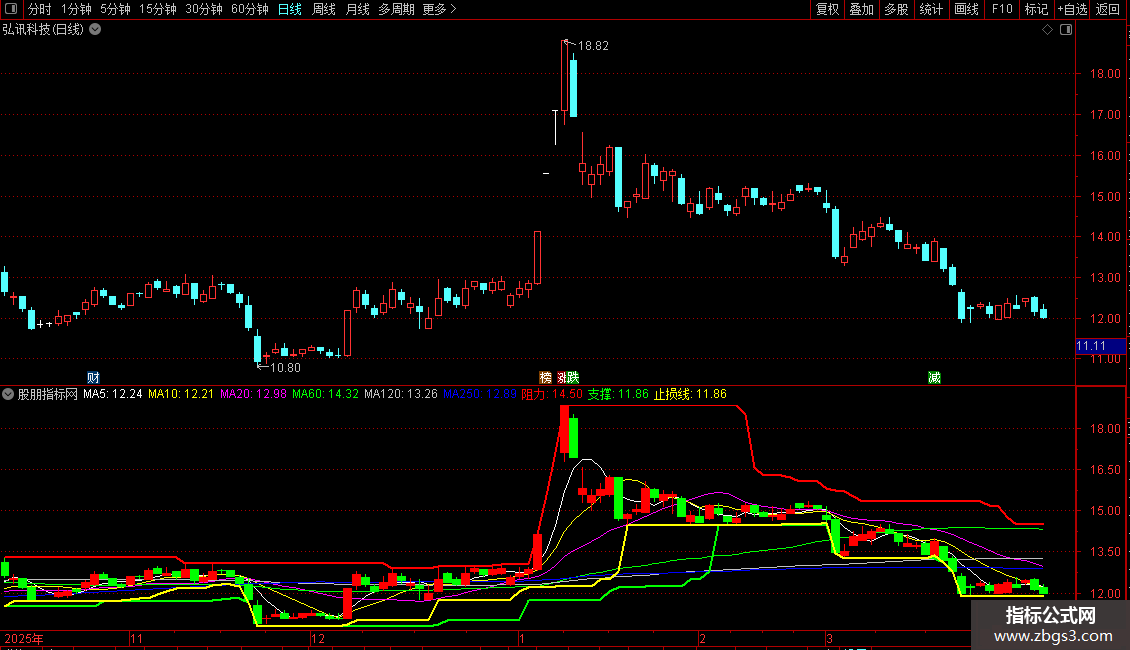The width and height of the screenshot is (1130, 650).
Task: Select the 日线 daily chart tab
Action: tap(290, 9)
